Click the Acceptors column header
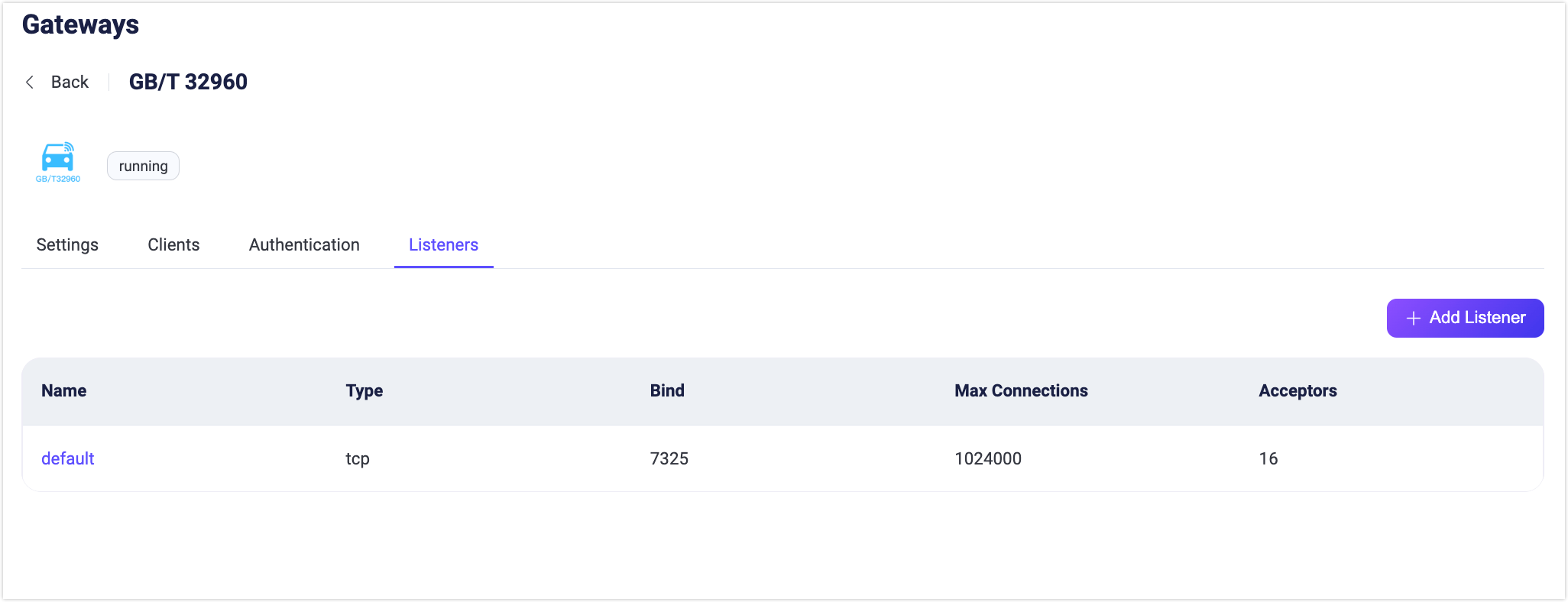Viewport: 1568px width, 602px height. 1297,391
